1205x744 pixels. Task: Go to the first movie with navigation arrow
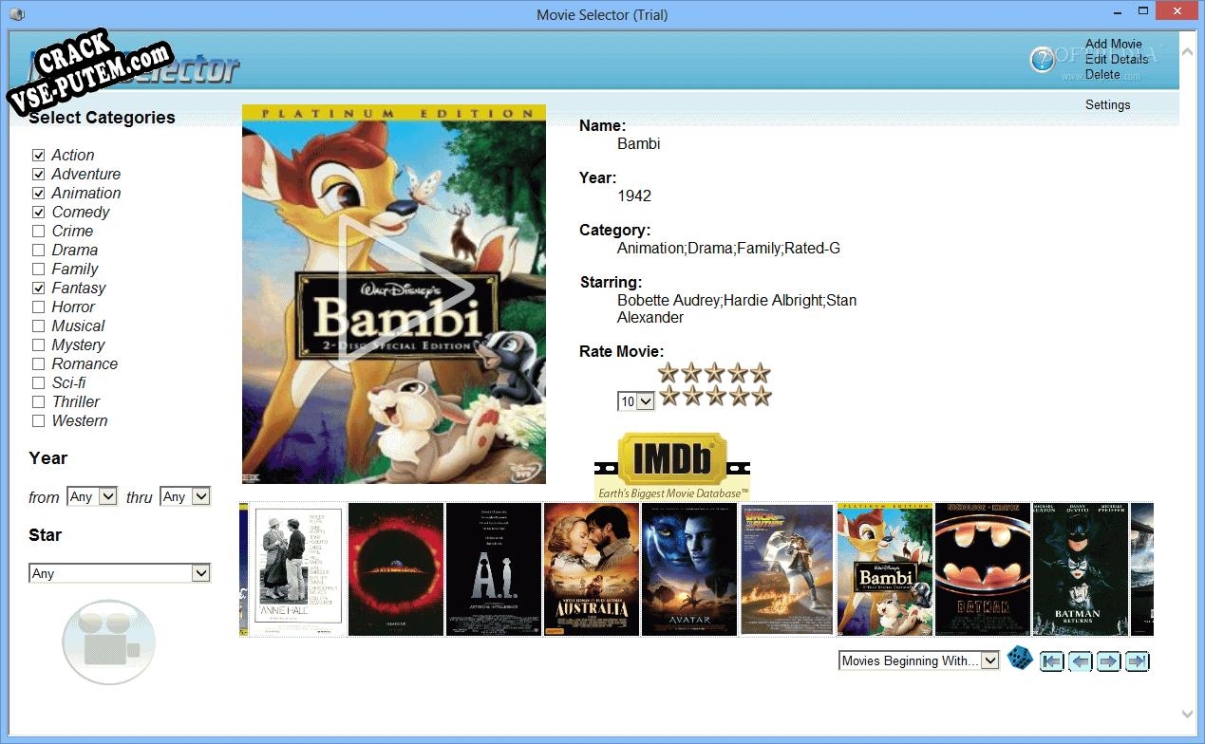pos(1051,661)
